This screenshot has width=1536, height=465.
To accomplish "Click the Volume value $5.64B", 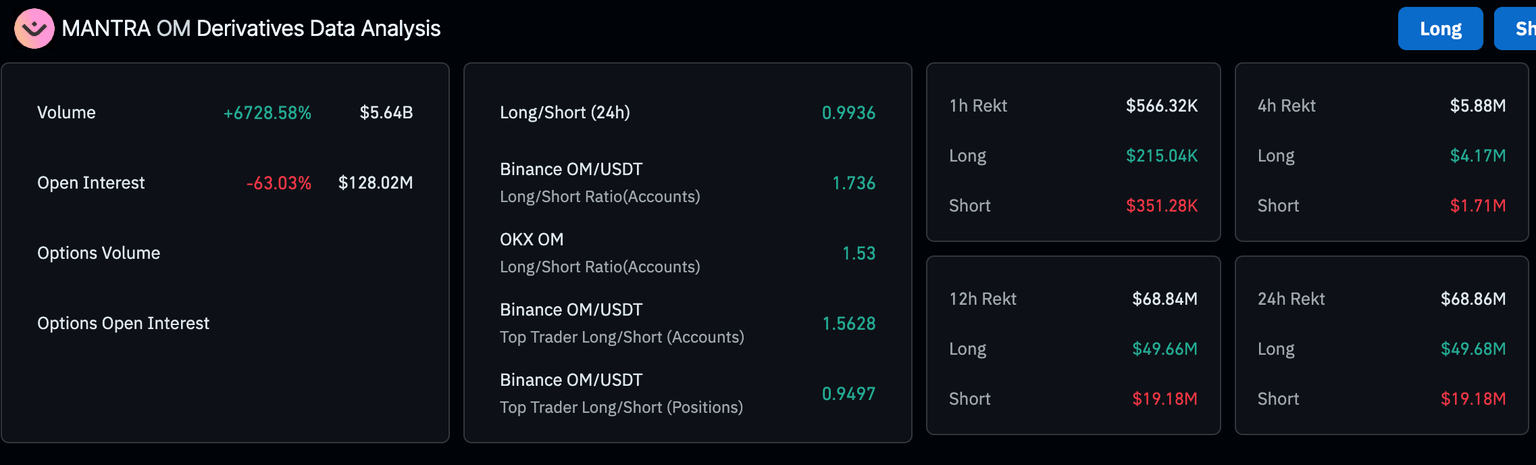I will 386,113.
